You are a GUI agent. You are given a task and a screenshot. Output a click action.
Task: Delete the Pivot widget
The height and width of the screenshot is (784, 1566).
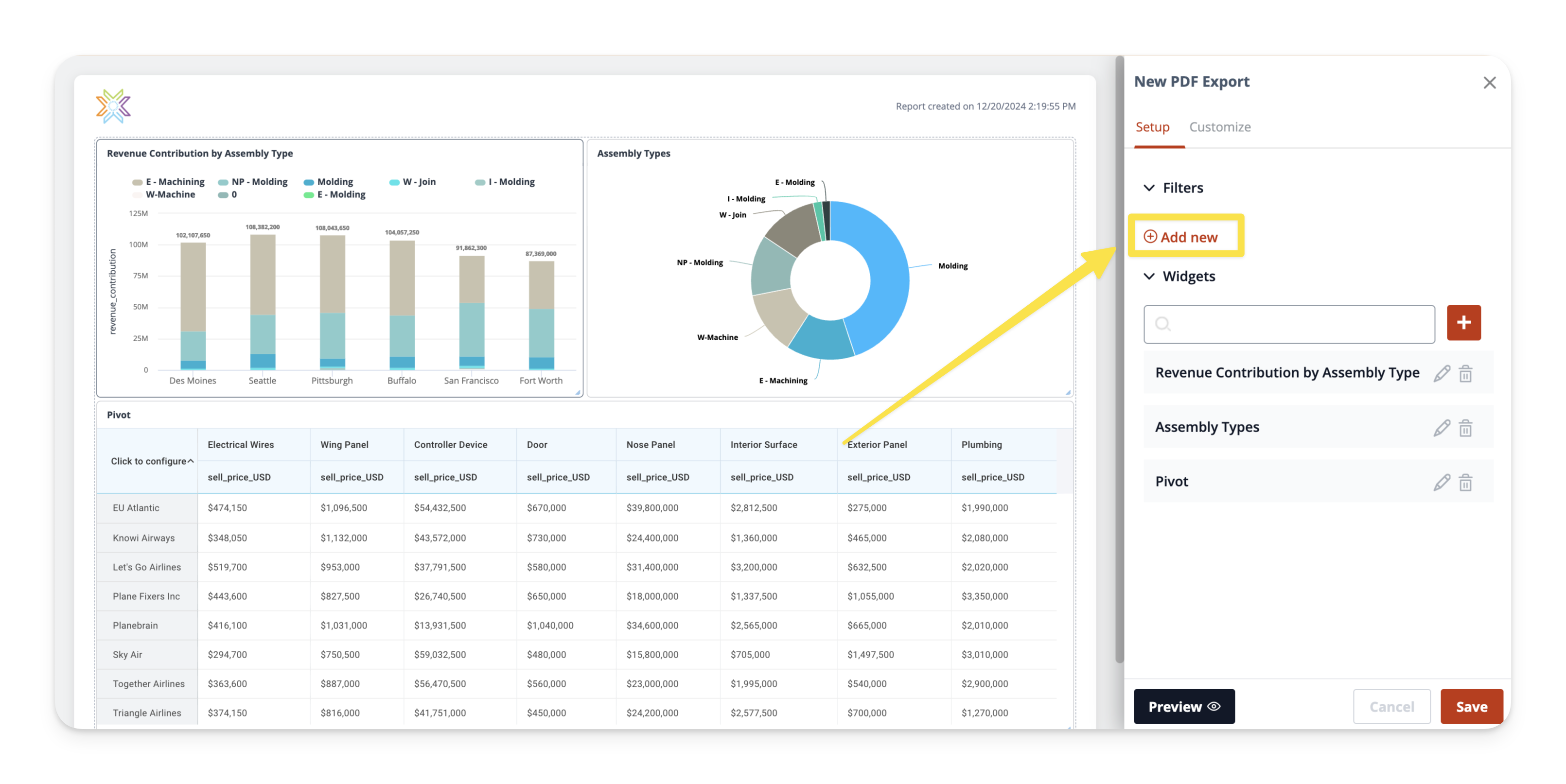(1465, 482)
